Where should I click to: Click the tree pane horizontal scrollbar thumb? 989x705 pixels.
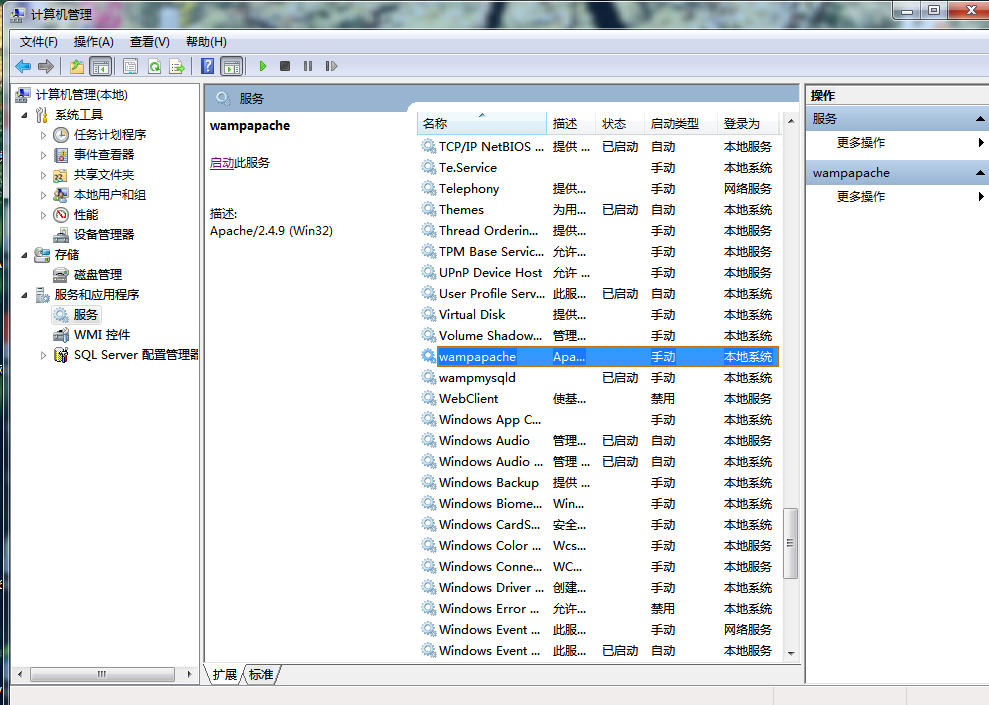[x=102, y=674]
